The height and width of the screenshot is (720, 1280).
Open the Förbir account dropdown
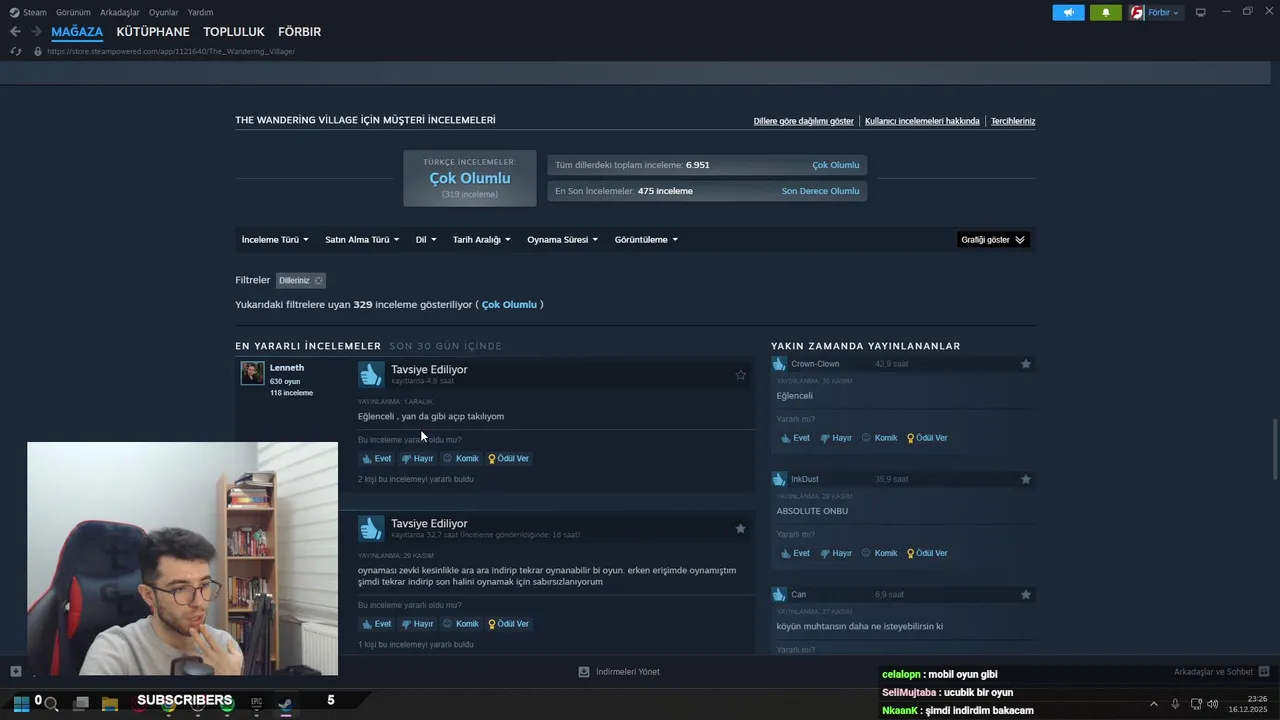pos(1163,13)
